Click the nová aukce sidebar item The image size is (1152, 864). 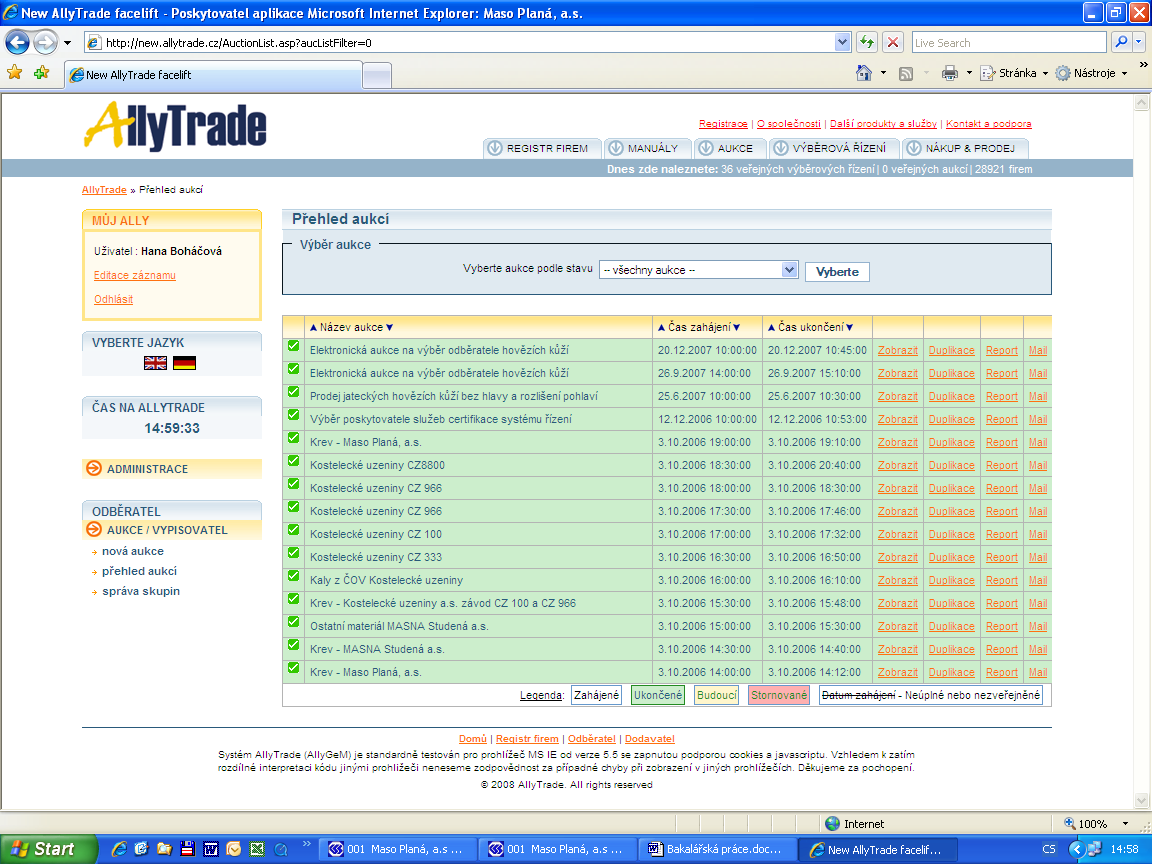[x=133, y=551]
